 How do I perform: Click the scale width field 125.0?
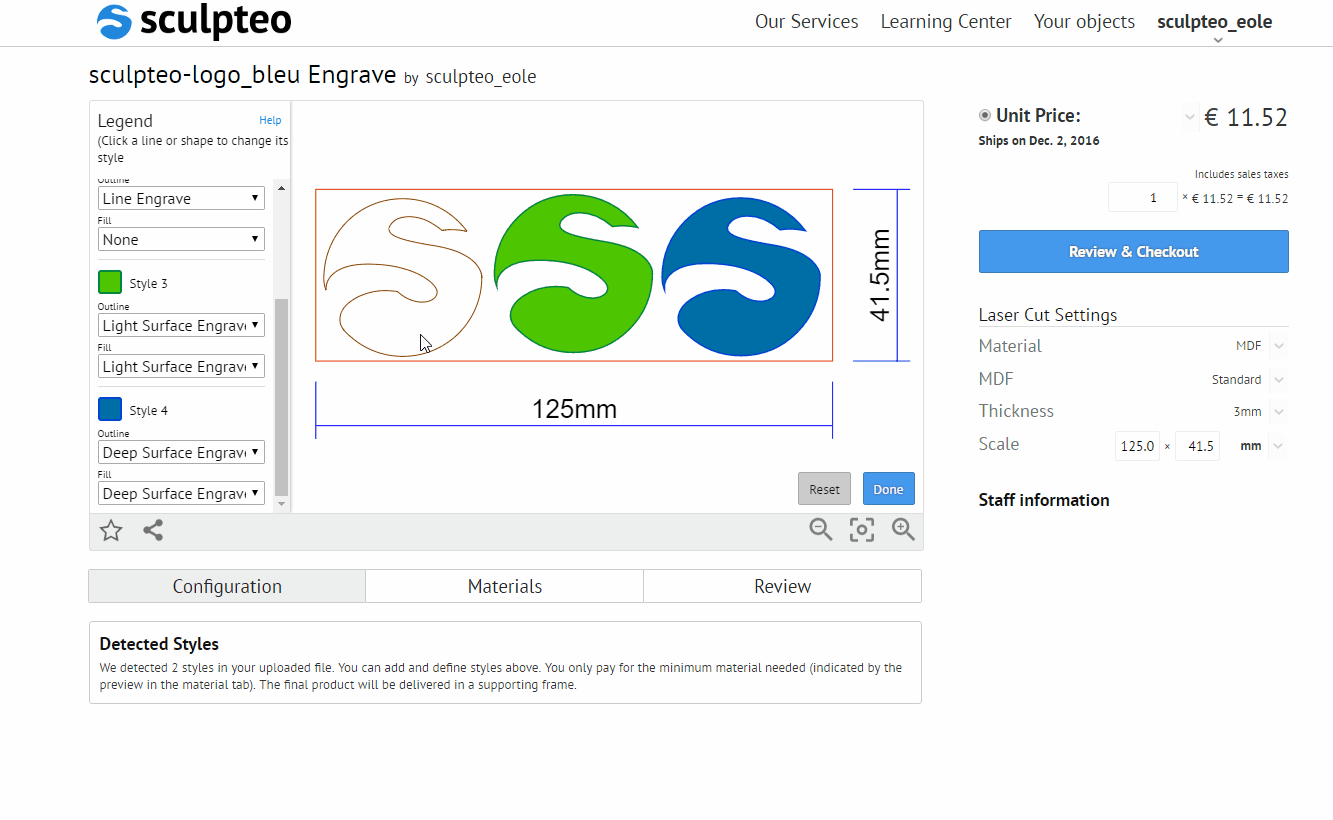(x=1137, y=446)
